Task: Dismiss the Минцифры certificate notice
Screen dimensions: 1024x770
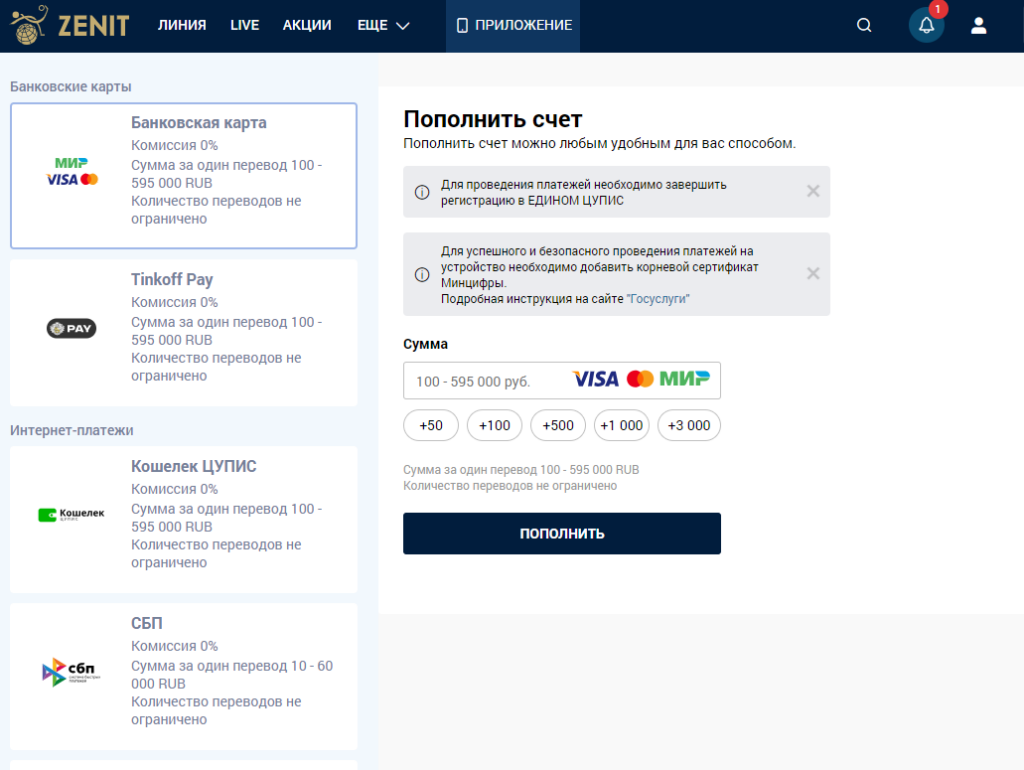Action: [x=813, y=273]
